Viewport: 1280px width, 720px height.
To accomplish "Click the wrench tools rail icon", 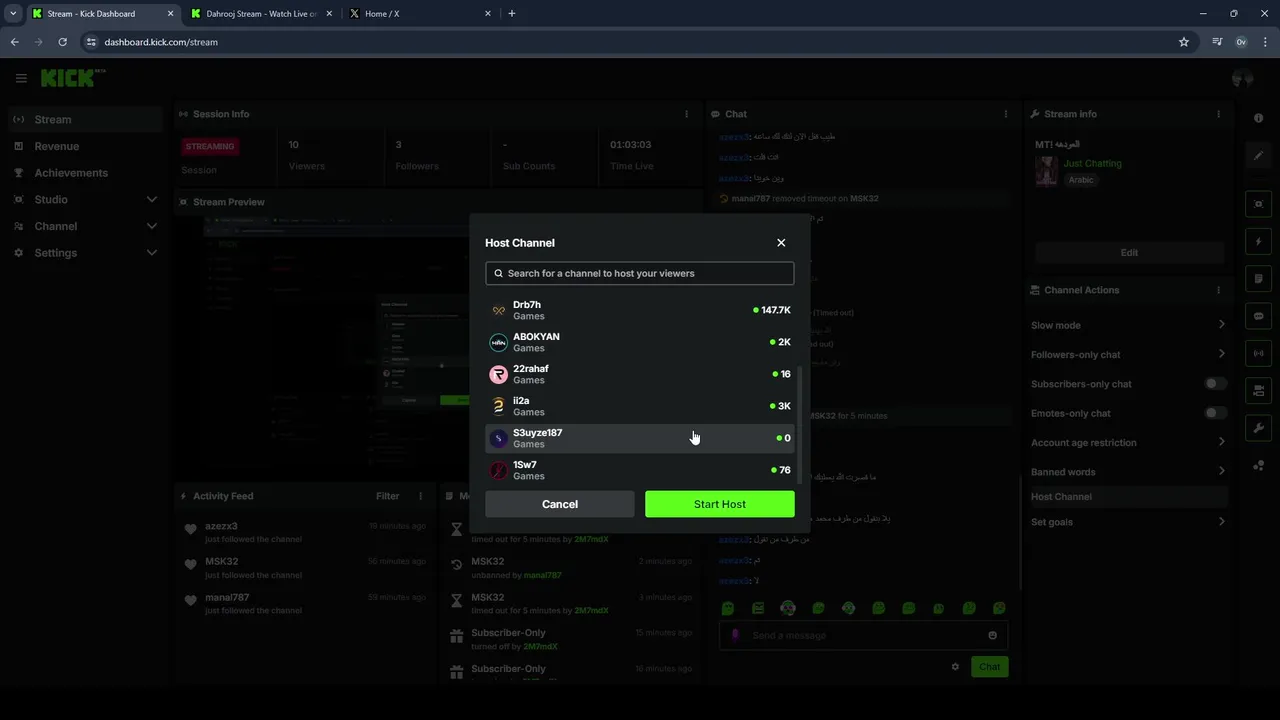I will pyautogui.click(x=1258, y=428).
